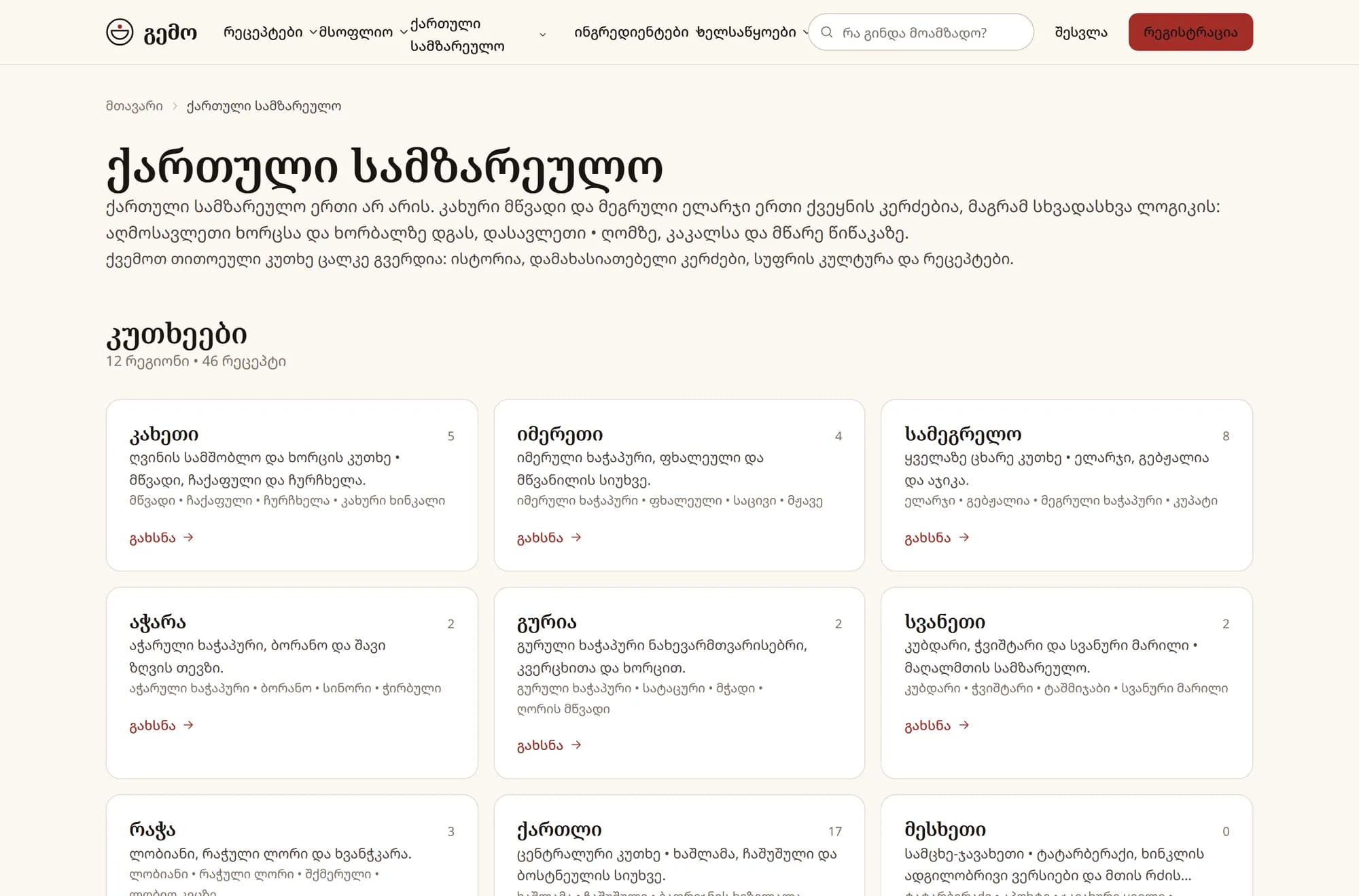This screenshot has height=896, width=1359.
Task: Click the arrow icon in გურია card
Action: click(x=576, y=745)
